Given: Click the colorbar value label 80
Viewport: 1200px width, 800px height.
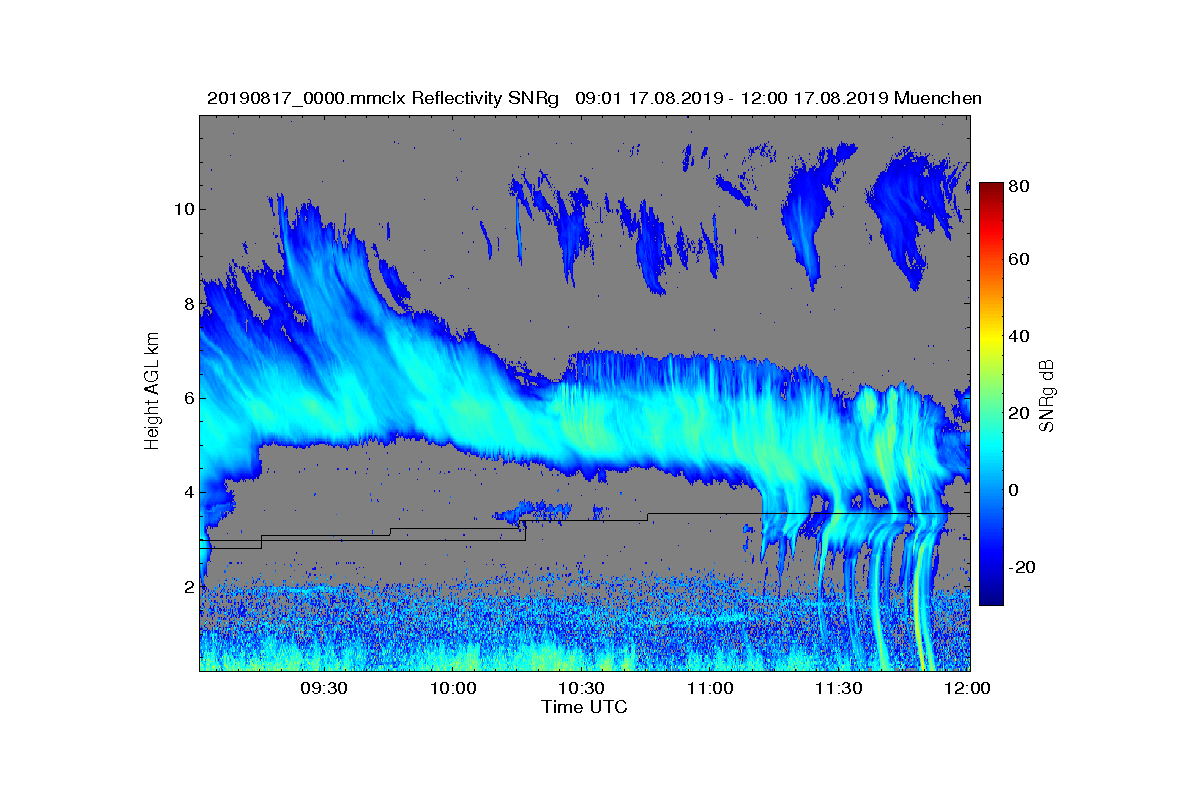Looking at the screenshot, I should (1020, 185).
